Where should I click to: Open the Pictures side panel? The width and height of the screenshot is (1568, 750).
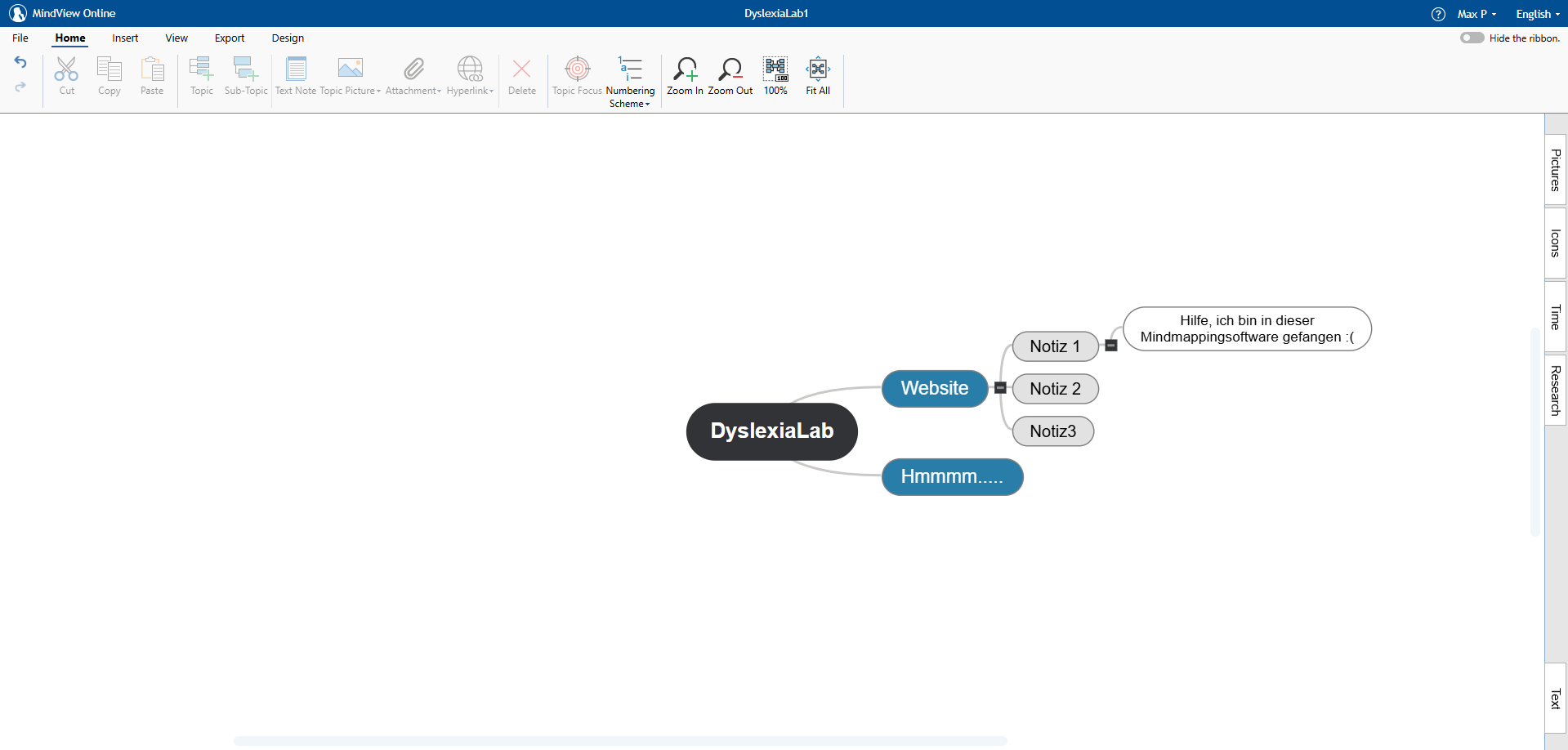1556,169
